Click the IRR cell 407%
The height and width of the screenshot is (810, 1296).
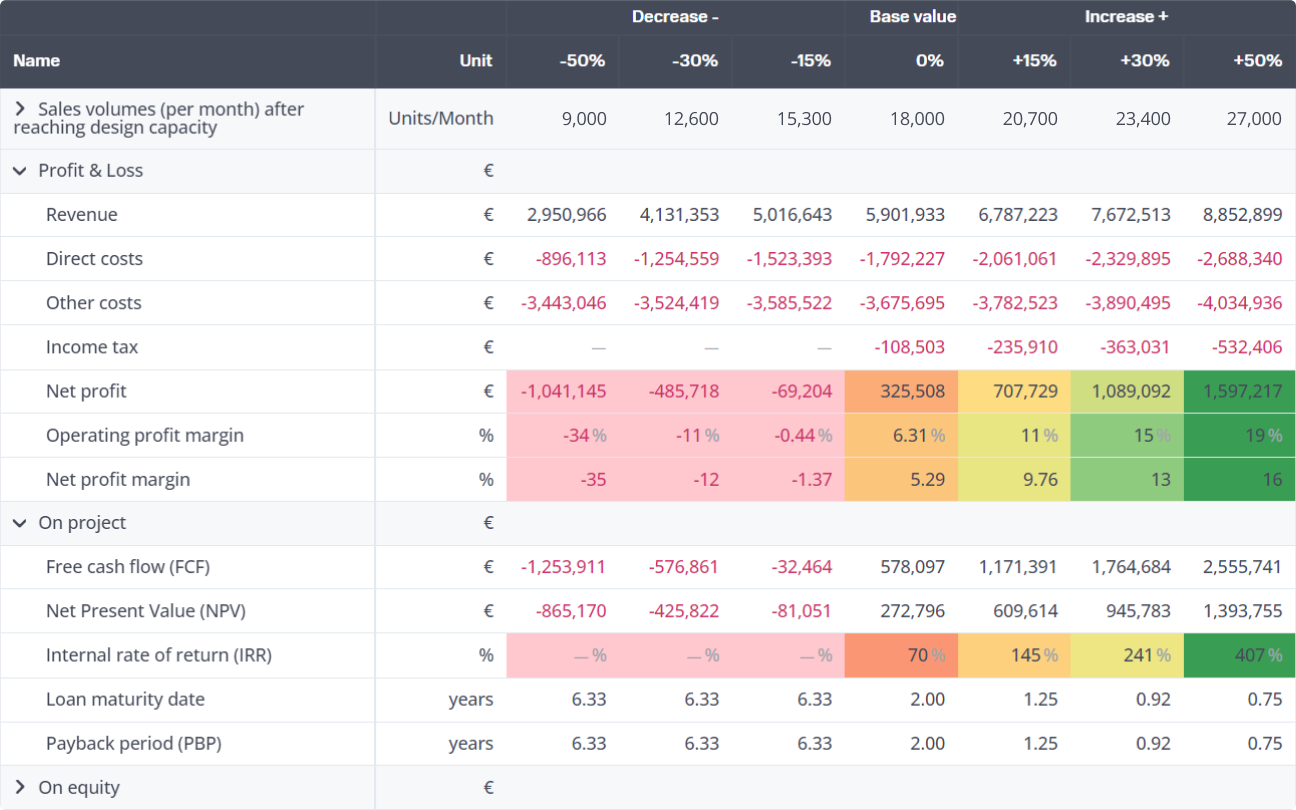[1239, 655]
